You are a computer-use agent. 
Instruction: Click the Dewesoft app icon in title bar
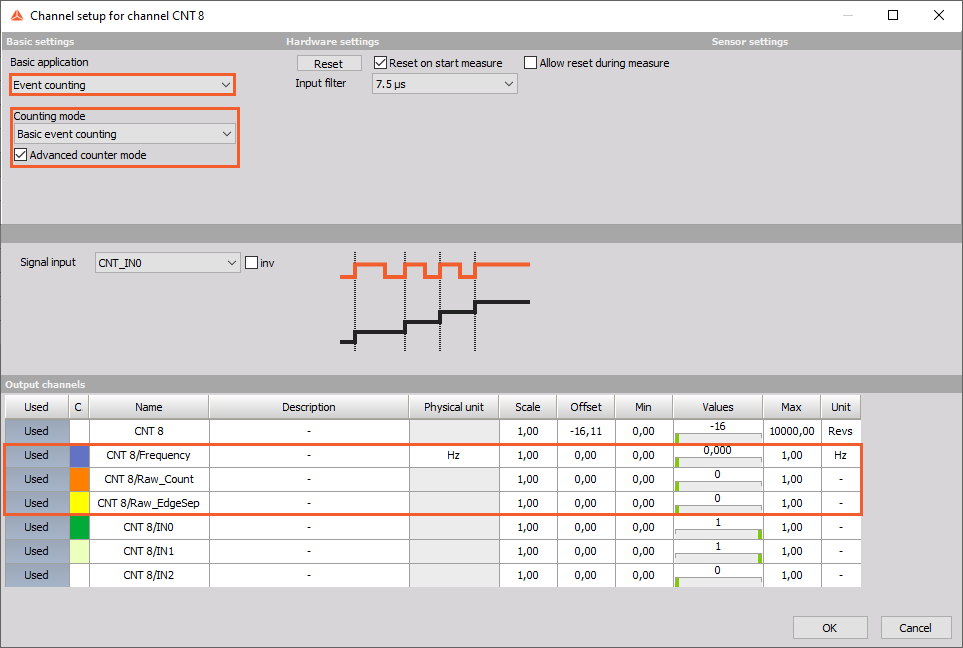point(17,15)
